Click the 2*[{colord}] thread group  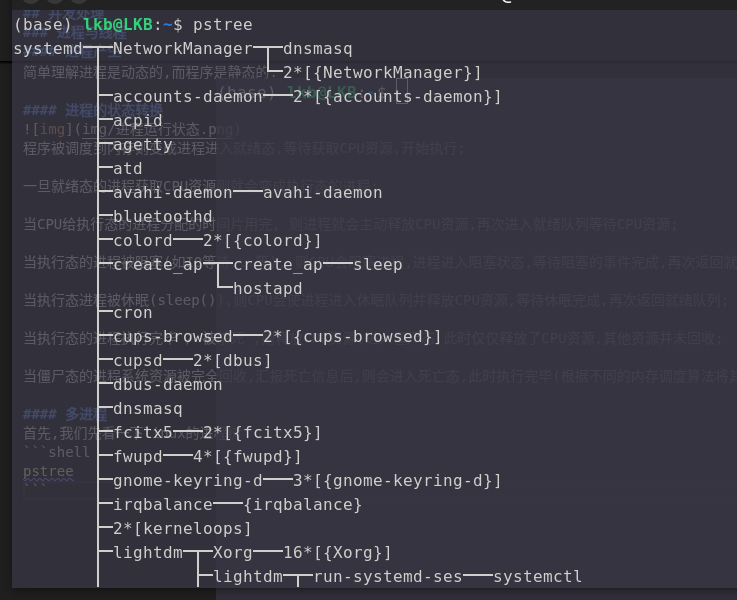pos(262,241)
